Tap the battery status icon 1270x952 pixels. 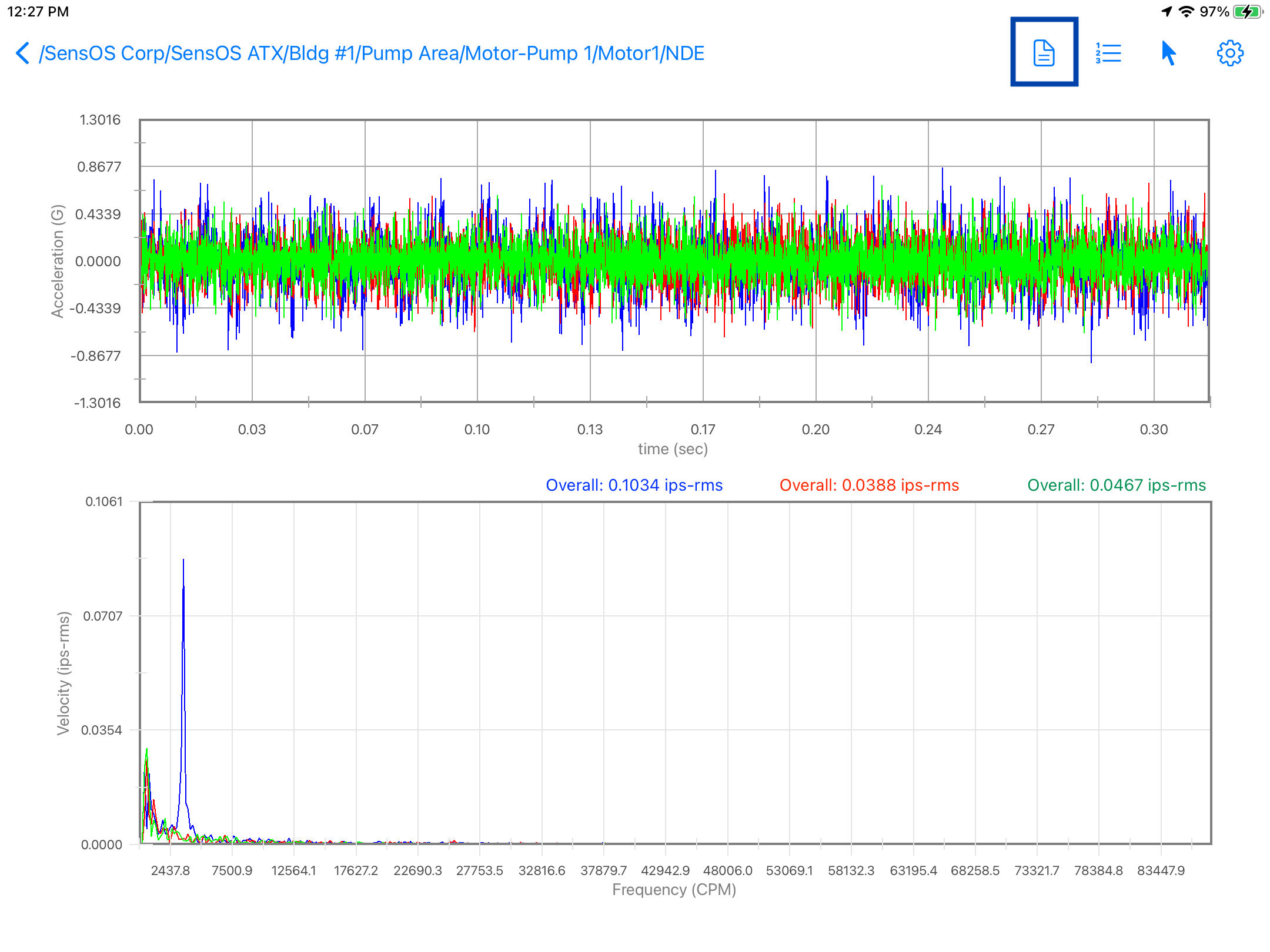[1247, 12]
